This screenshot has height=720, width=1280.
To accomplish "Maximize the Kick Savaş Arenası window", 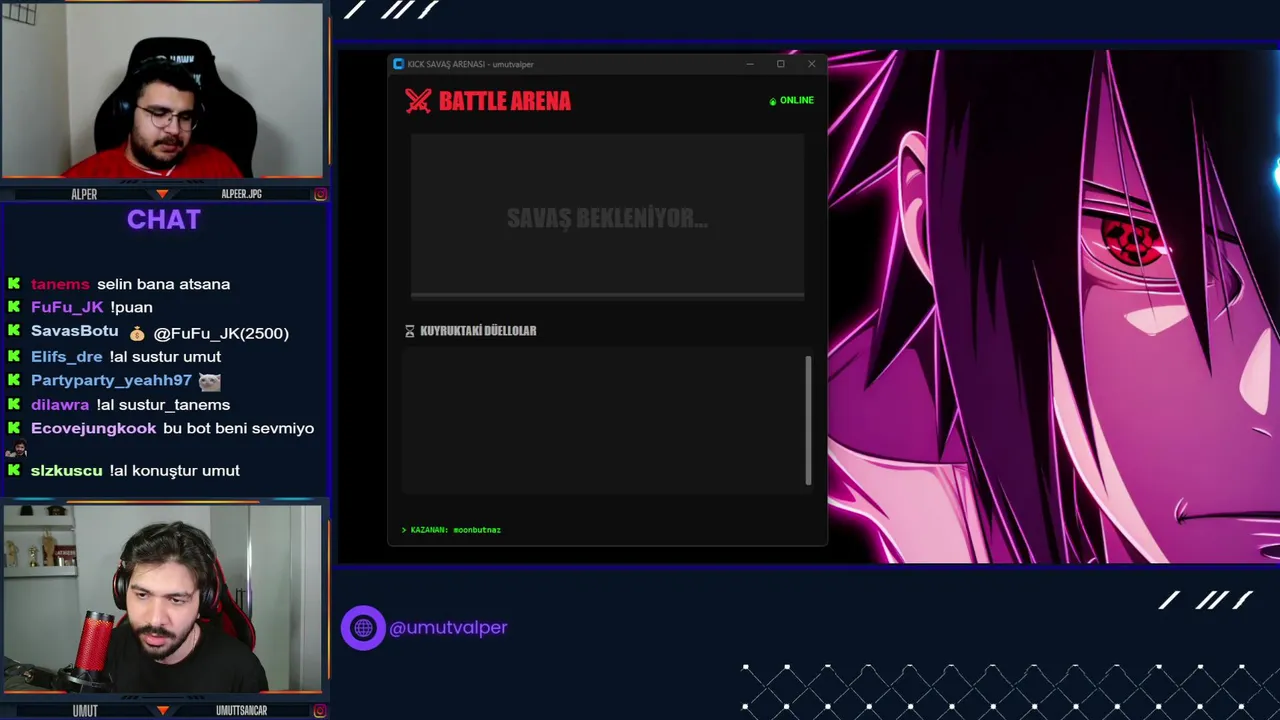I will [x=780, y=64].
